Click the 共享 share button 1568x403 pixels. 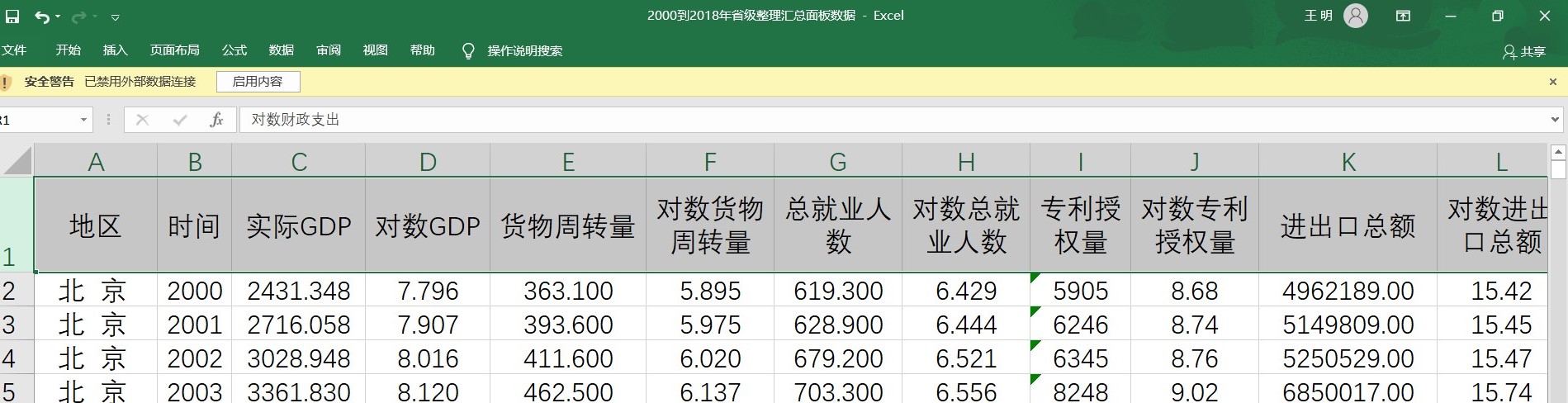pos(1524,51)
